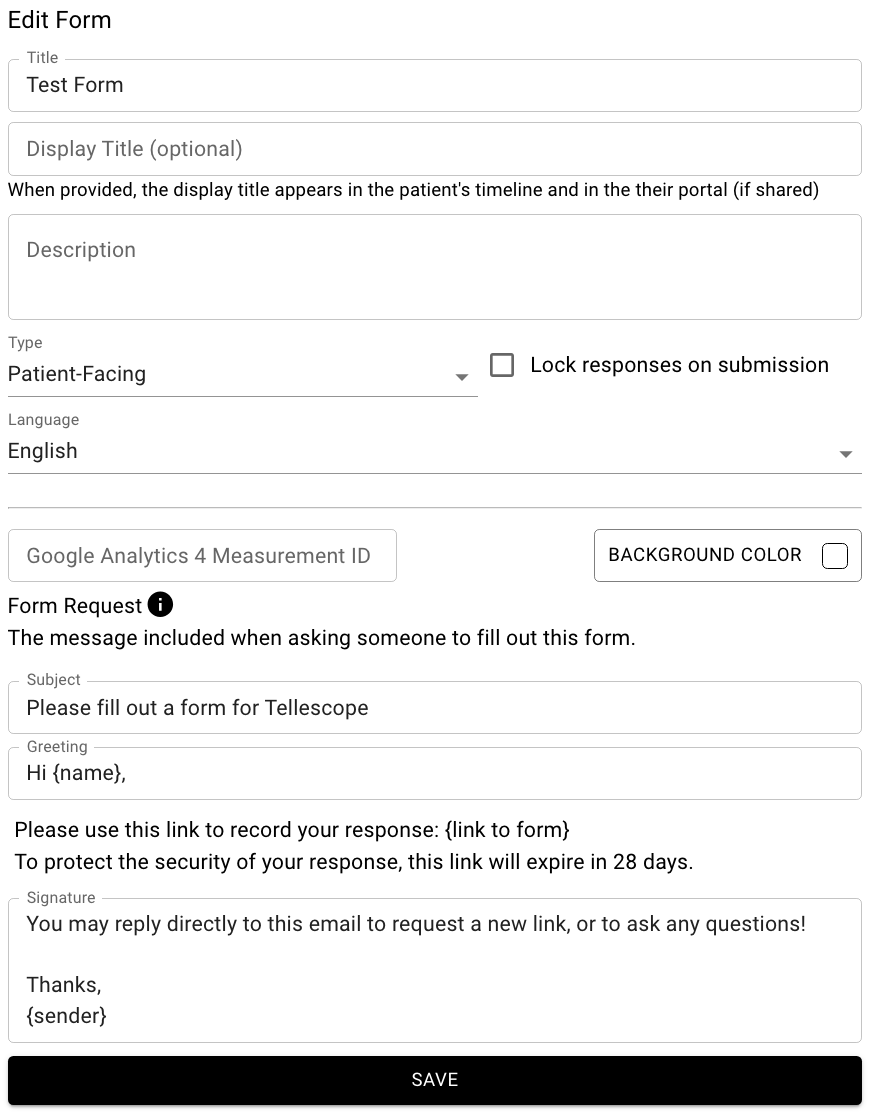Click the Type field's dropdown arrow
Image resolution: width=874 pixels, height=1118 pixels.
coord(462,376)
